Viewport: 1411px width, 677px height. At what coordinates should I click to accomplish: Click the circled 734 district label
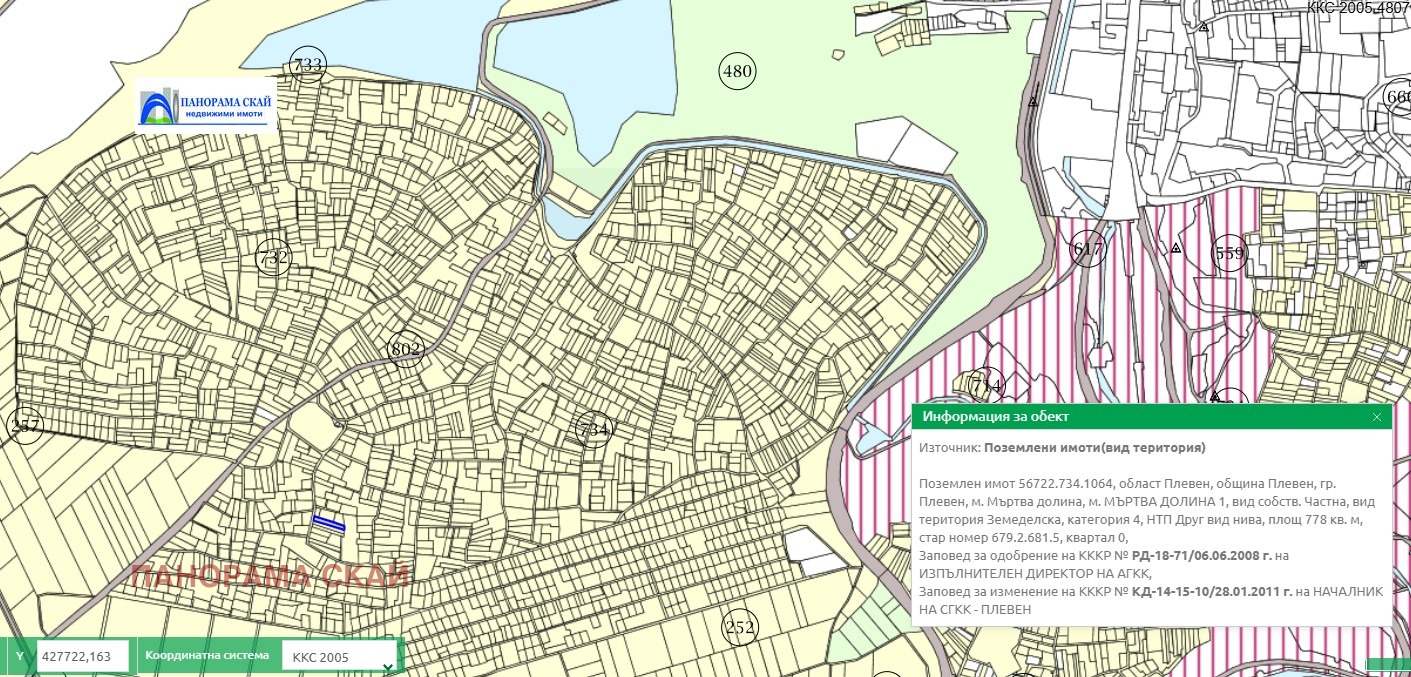point(594,430)
